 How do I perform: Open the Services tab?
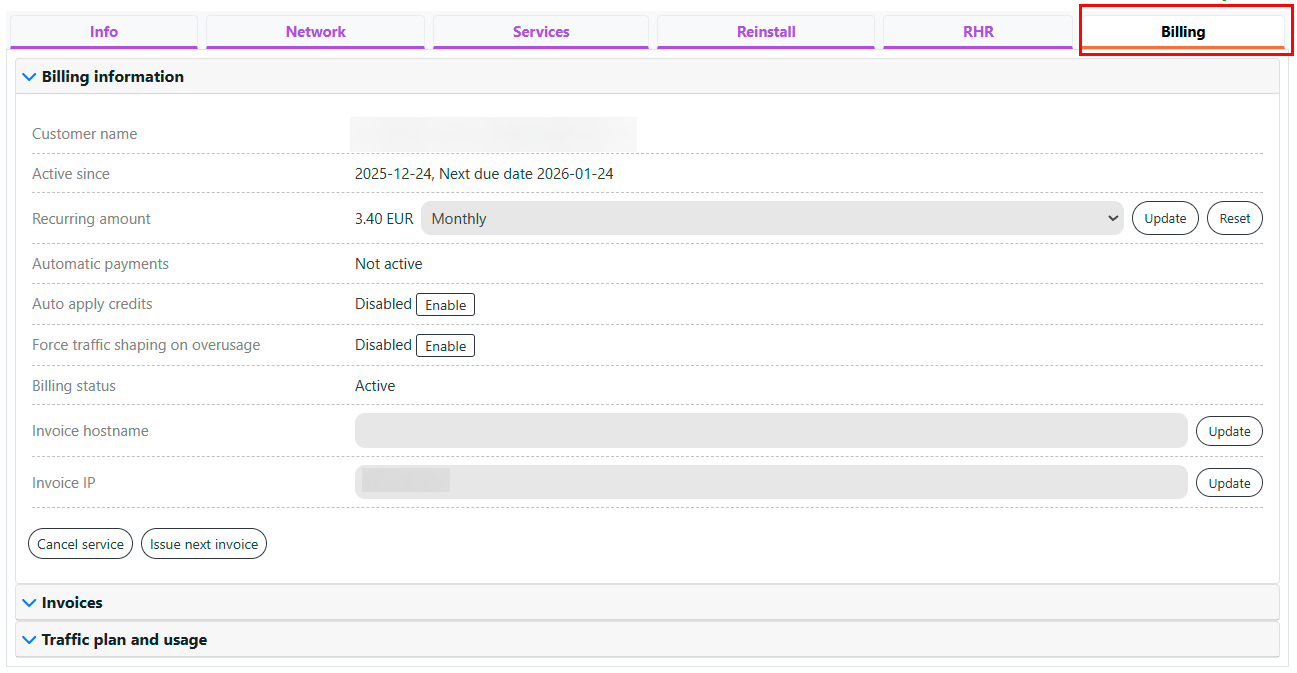(541, 32)
